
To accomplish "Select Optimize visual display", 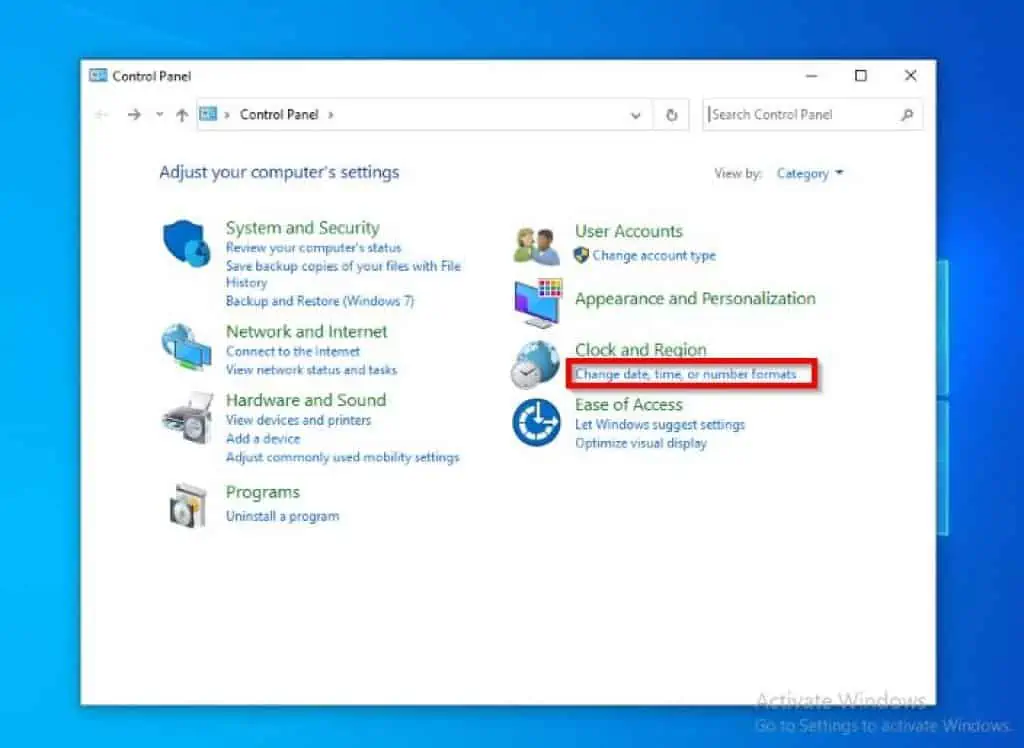I will point(641,443).
